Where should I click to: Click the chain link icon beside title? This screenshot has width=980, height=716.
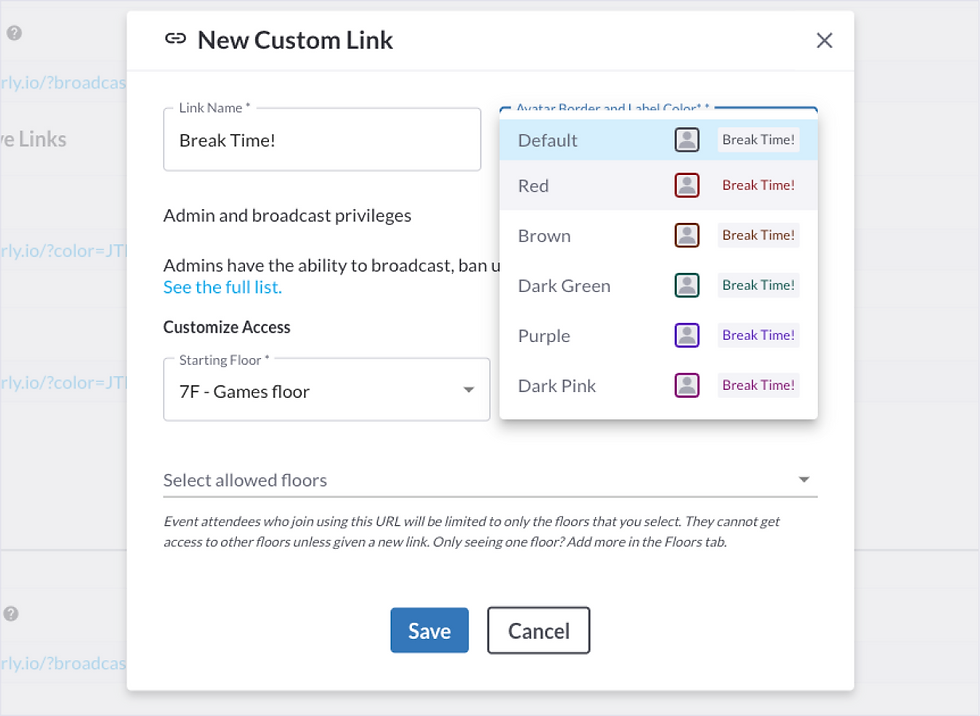click(175, 39)
